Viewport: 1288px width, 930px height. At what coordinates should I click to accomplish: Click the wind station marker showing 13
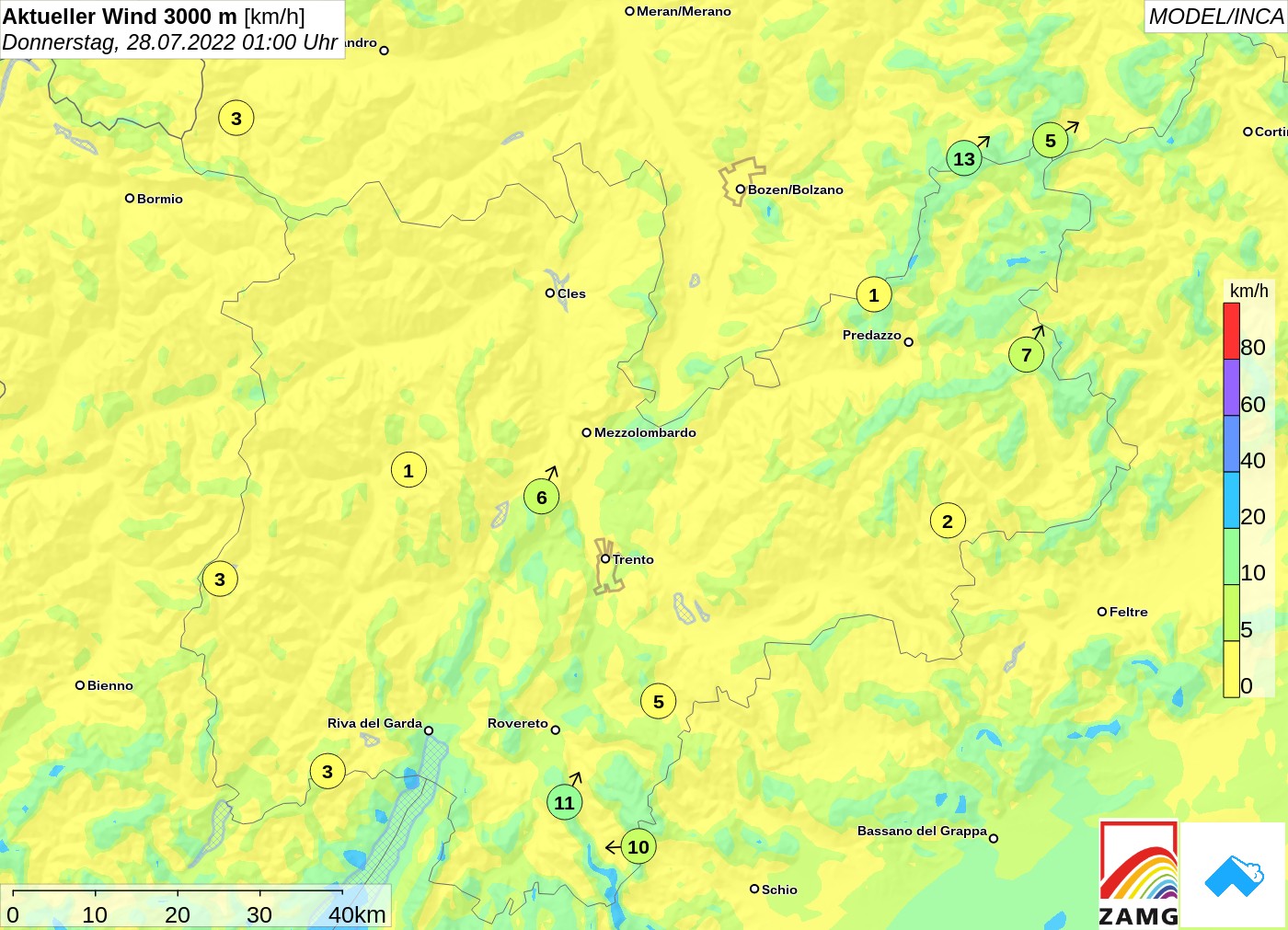coord(964,159)
